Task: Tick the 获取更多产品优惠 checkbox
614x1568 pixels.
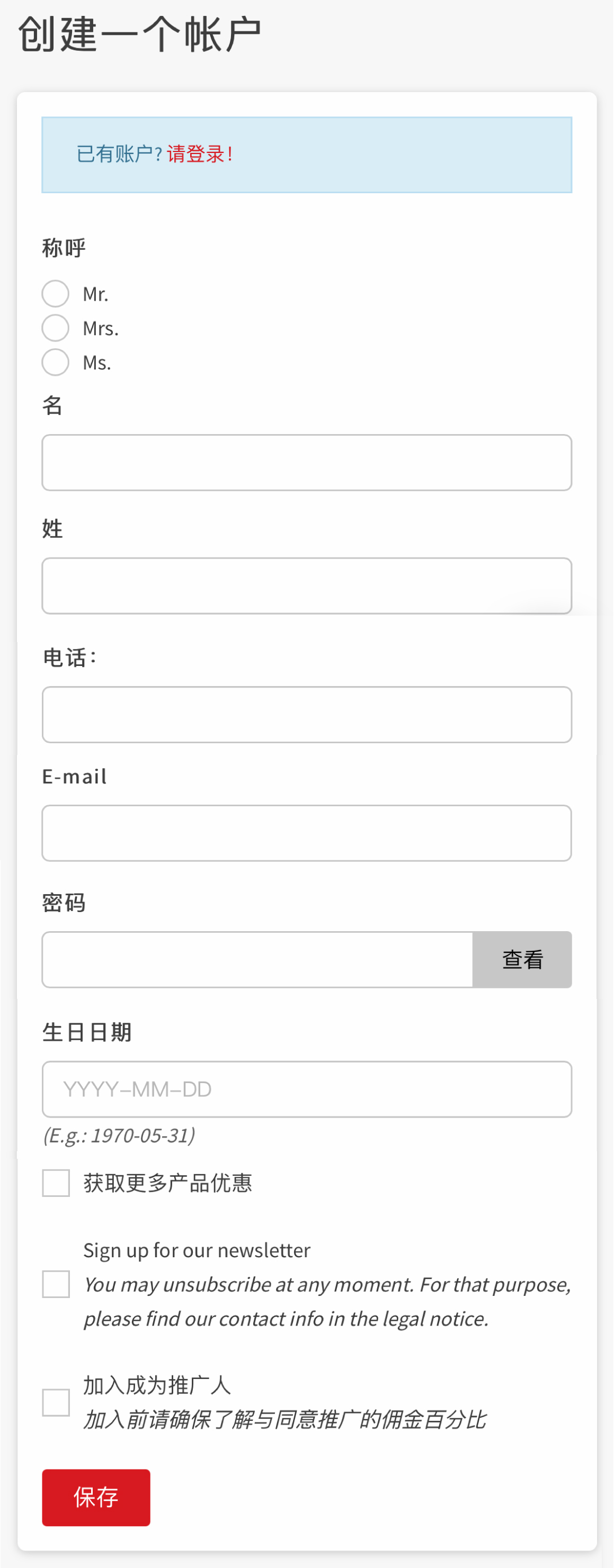Action: click(x=56, y=1183)
